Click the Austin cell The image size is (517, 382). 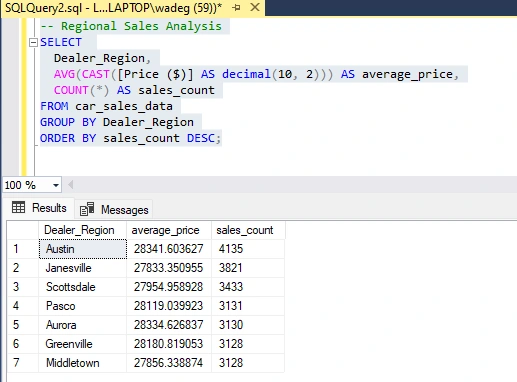[83, 249]
